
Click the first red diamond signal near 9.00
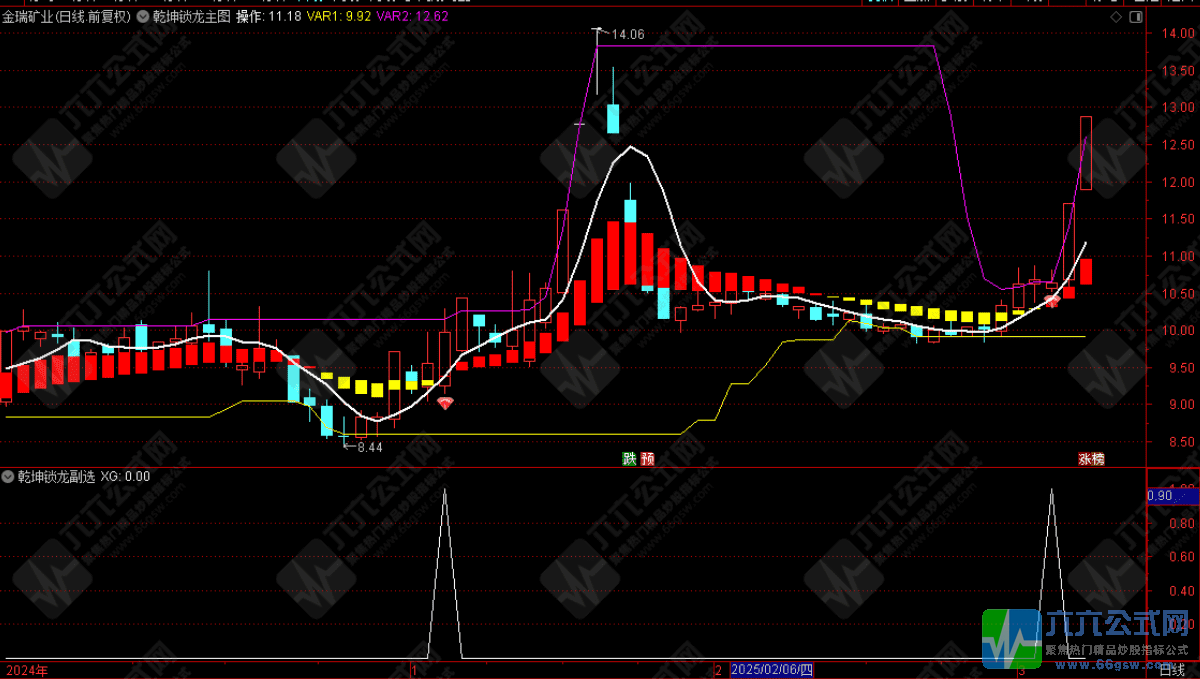click(445, 403)
